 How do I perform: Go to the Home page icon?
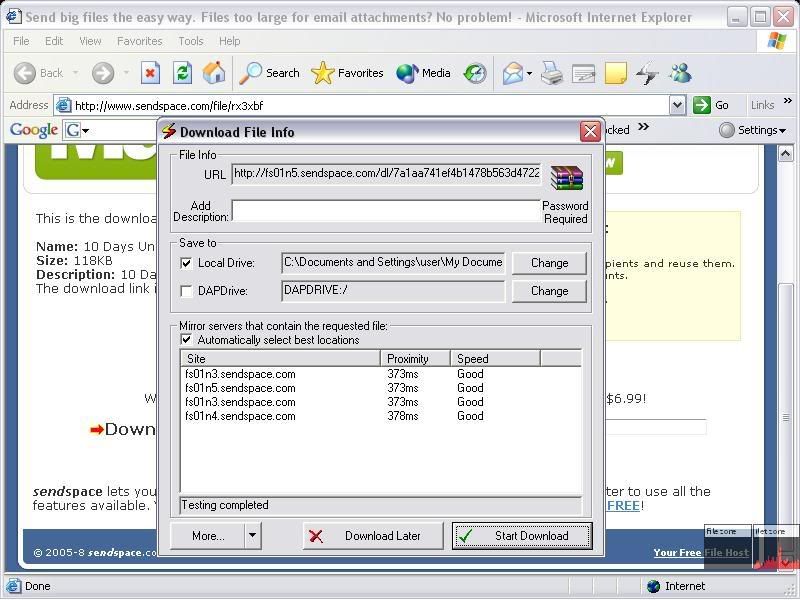click(x=214, y=73)
